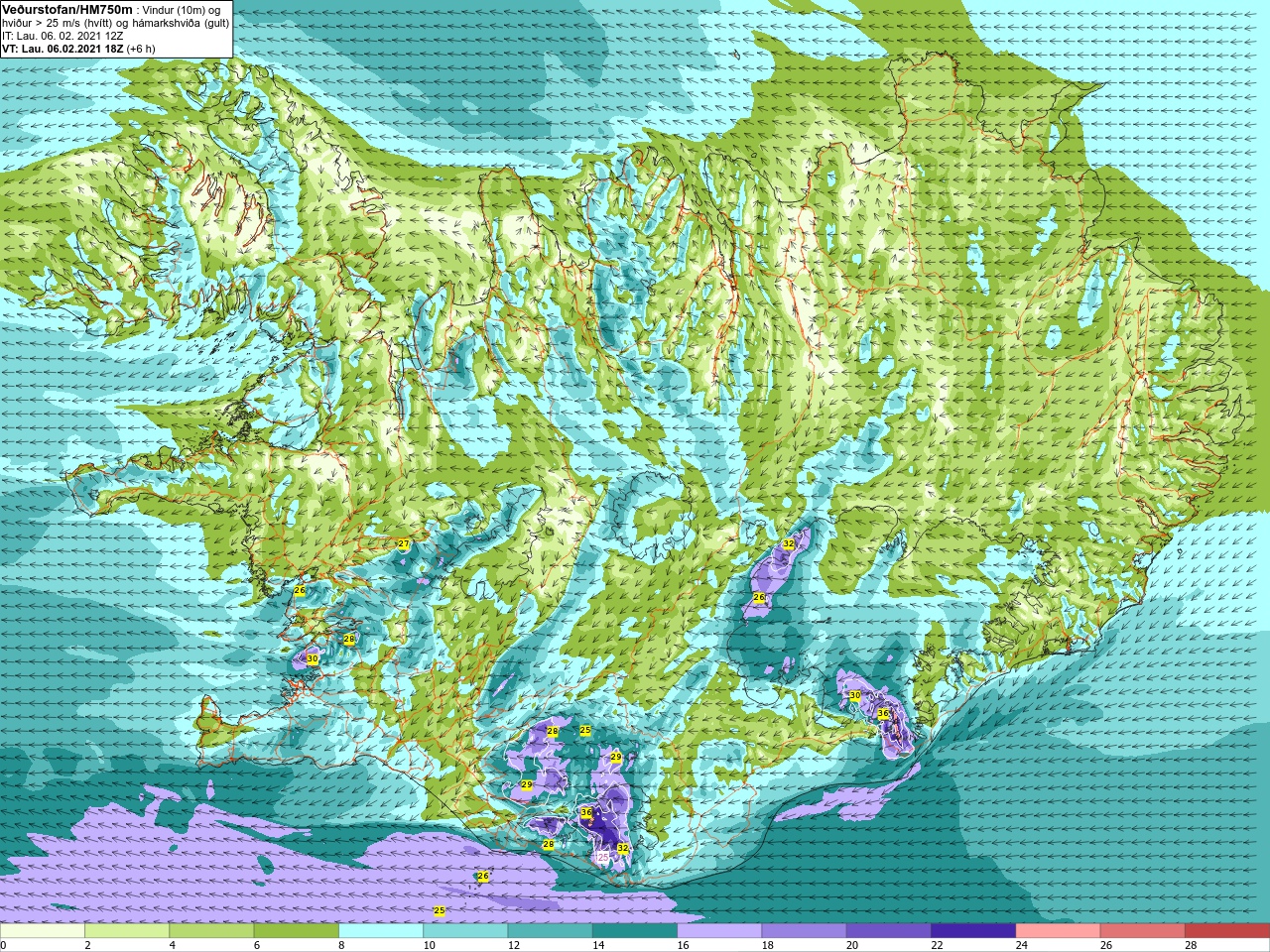Pick the 6–8 m/s olive green legend swatch

pos(297,931)
